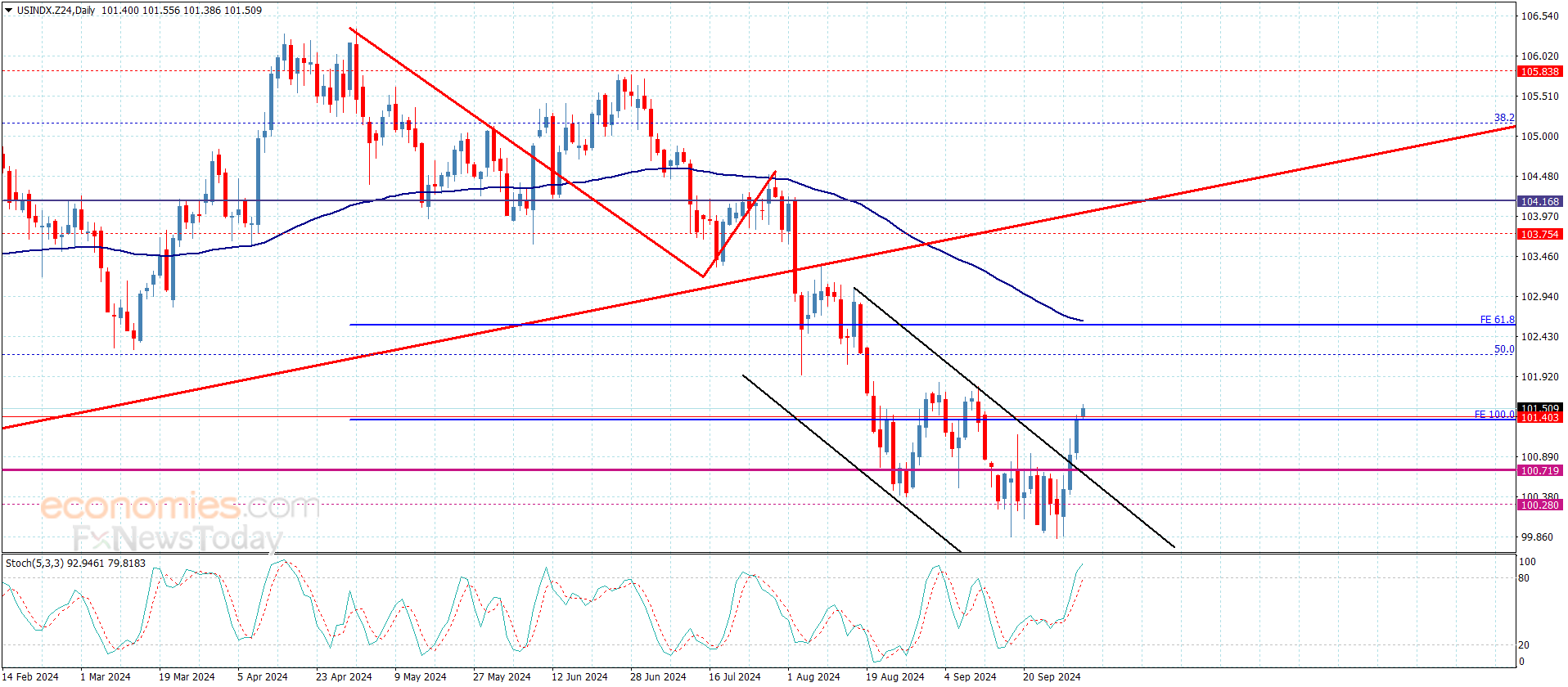
Task: Click the red 105.838 price tag
Action: coord(1539,71)
